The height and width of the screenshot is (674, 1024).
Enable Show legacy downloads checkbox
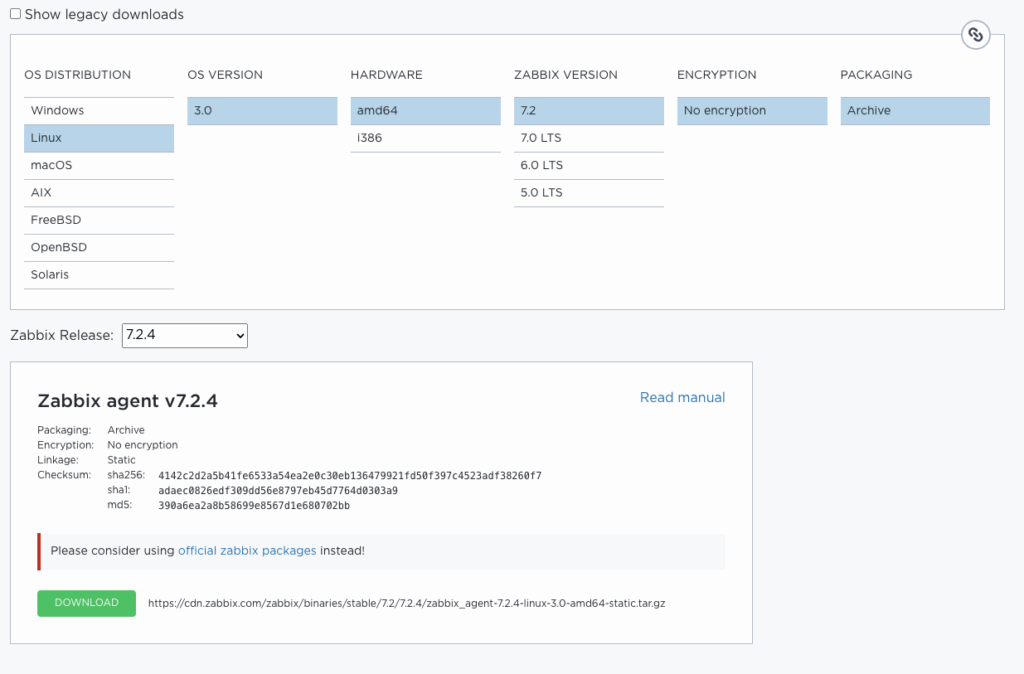click(x=16, y=14)
